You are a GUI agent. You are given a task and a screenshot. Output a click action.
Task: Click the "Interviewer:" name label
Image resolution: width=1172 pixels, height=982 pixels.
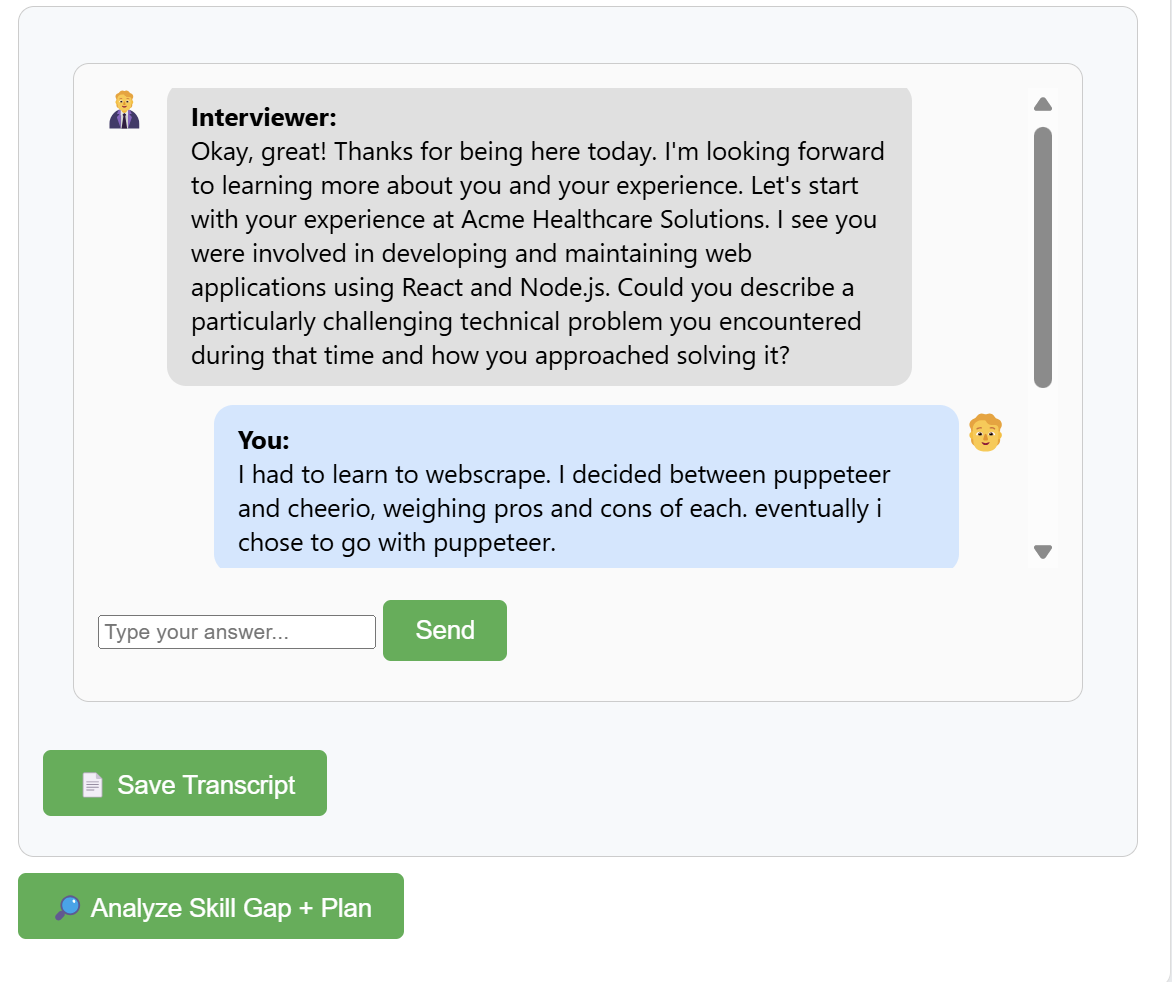[264, 118]
